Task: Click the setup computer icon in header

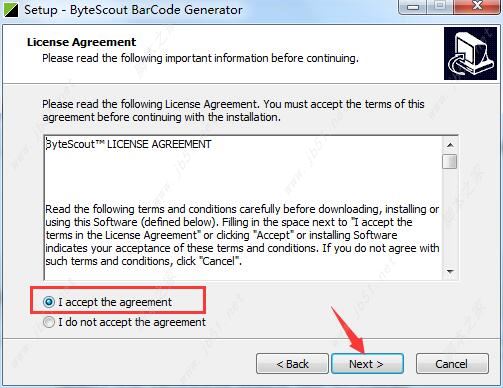Action: click(x=470, y=54)
